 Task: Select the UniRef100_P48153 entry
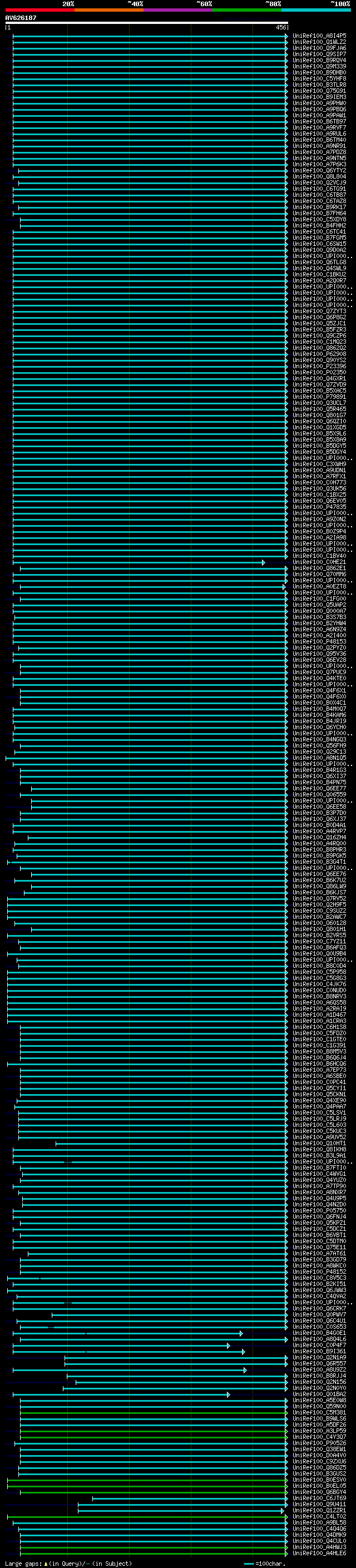pos(319,641)
